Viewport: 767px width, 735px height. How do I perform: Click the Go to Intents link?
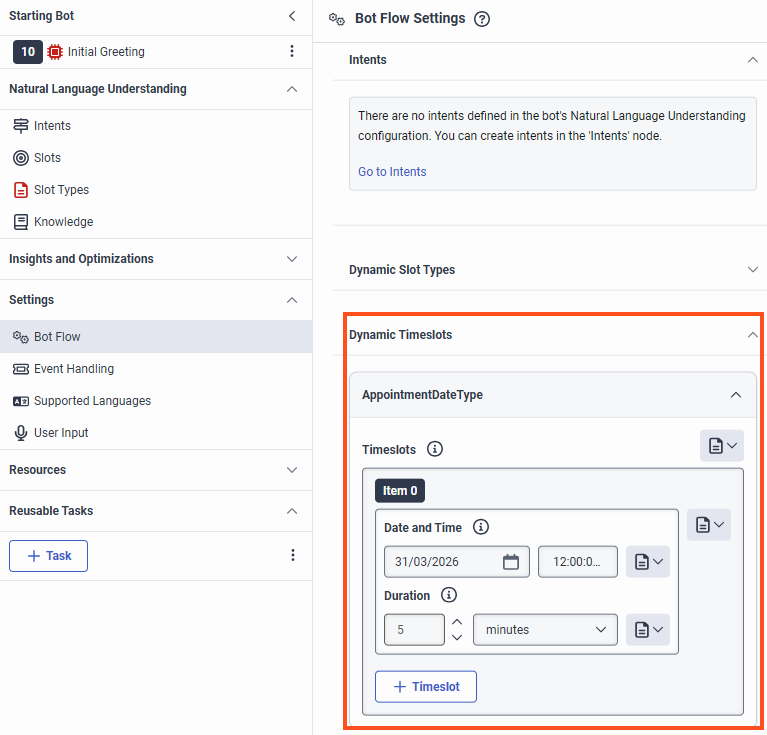(392, 172)
